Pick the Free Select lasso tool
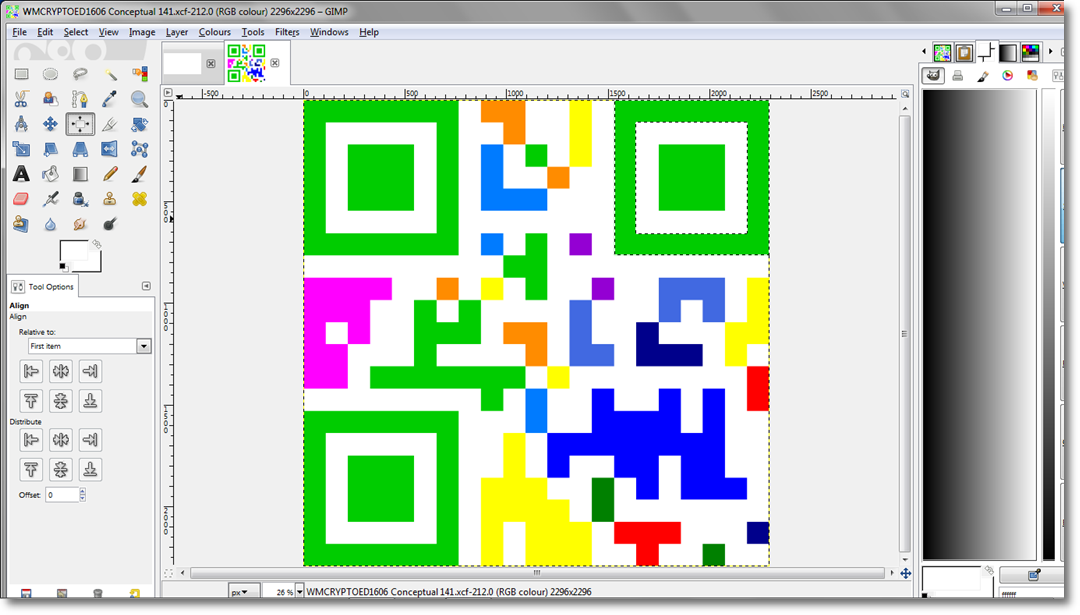Screen dimensions: 1080x615 tap(80, 74)
